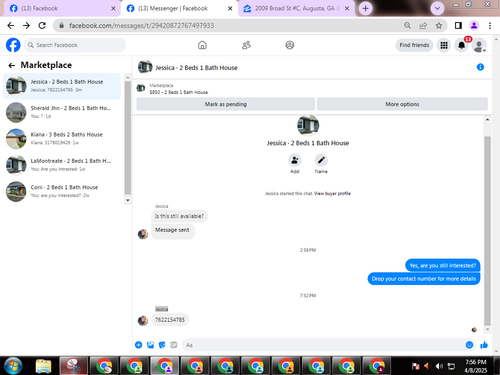Open the emoji picker in message box
The image size is (500, 375).
point(469,345)
